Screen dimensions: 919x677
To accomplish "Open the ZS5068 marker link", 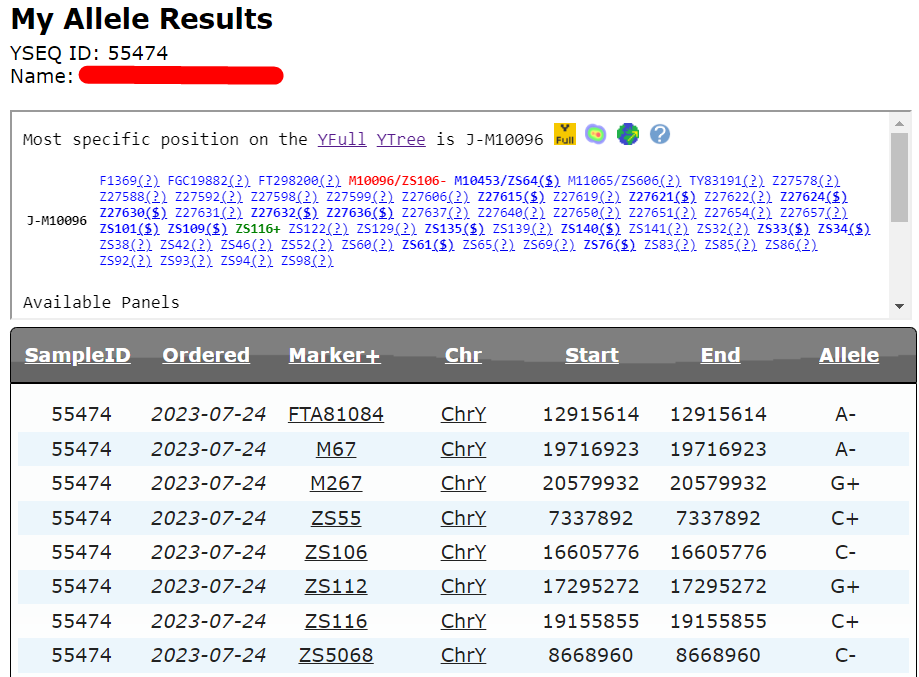I will 335,656.
